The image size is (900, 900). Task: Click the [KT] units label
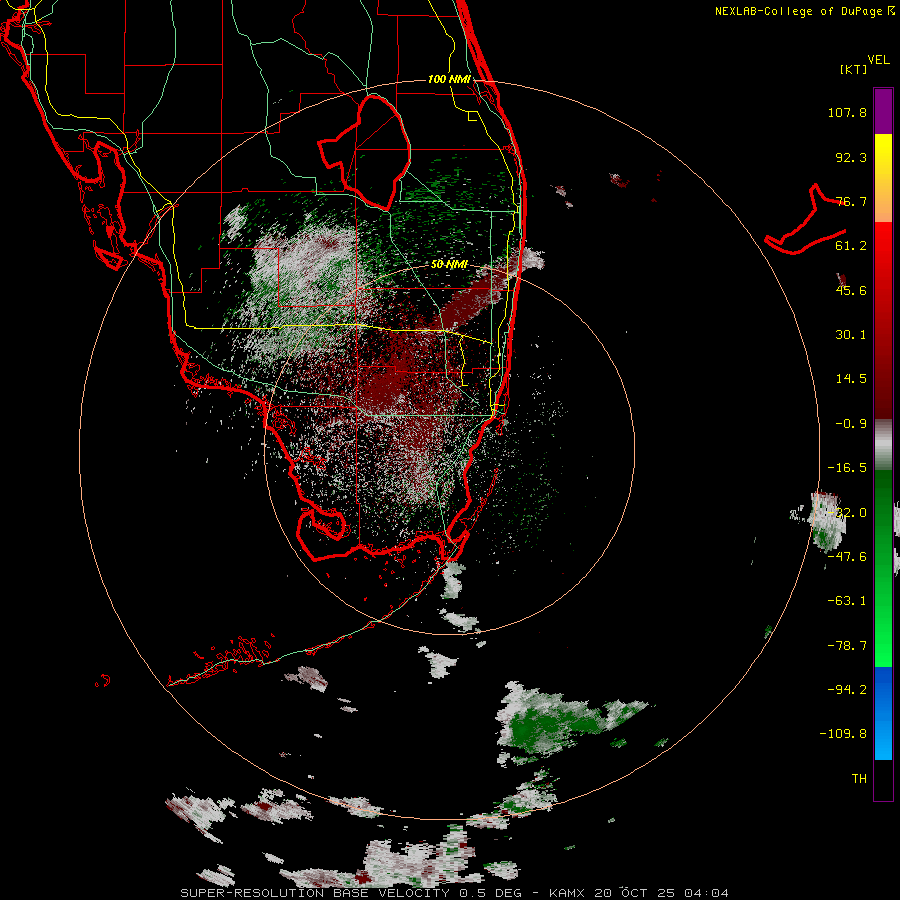click(x=854, y=69)
